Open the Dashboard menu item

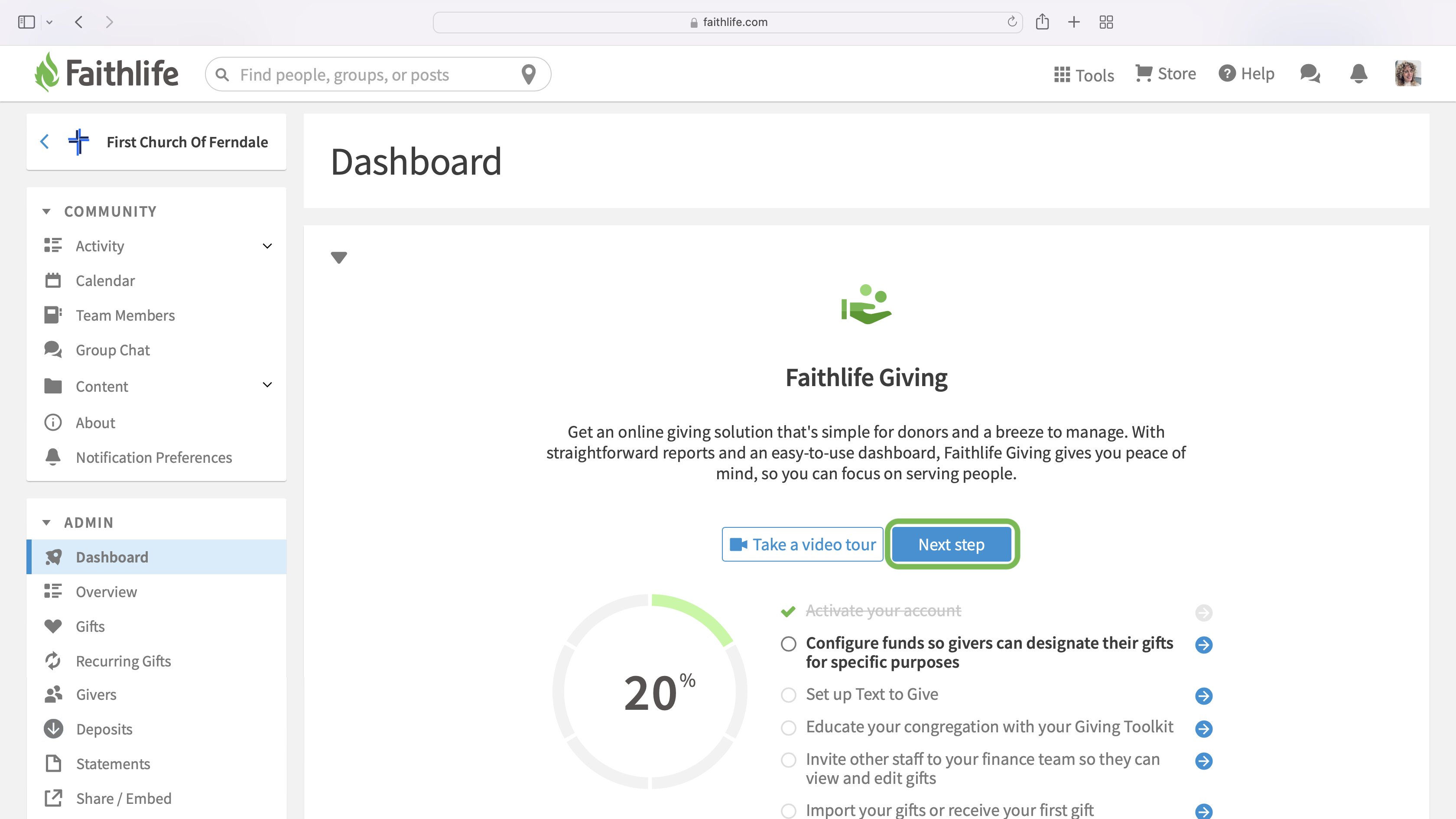click(156, 557)
